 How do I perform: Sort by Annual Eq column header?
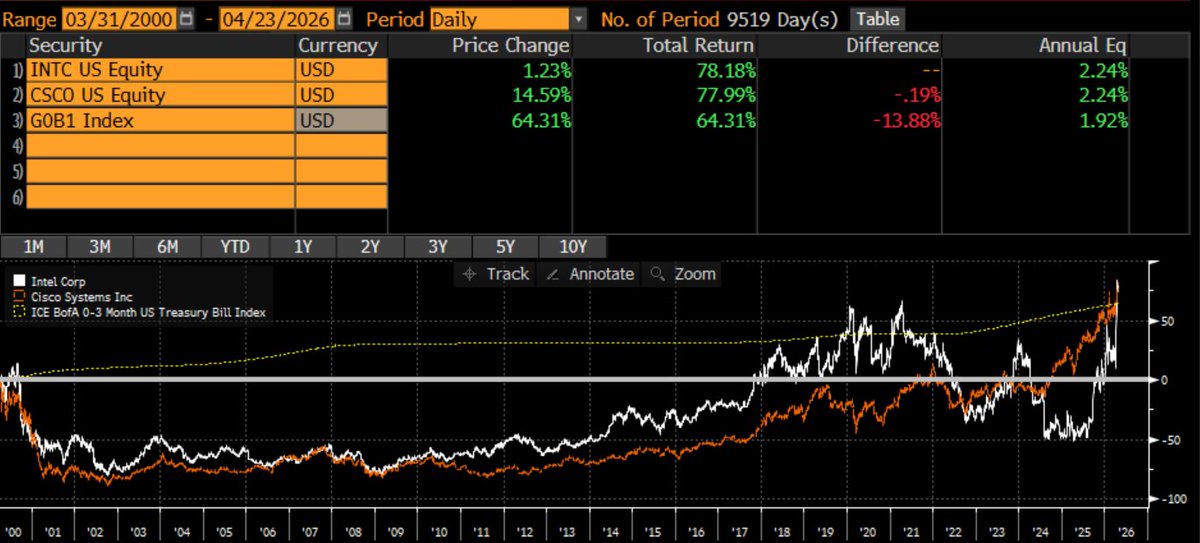pos(1084,46)
